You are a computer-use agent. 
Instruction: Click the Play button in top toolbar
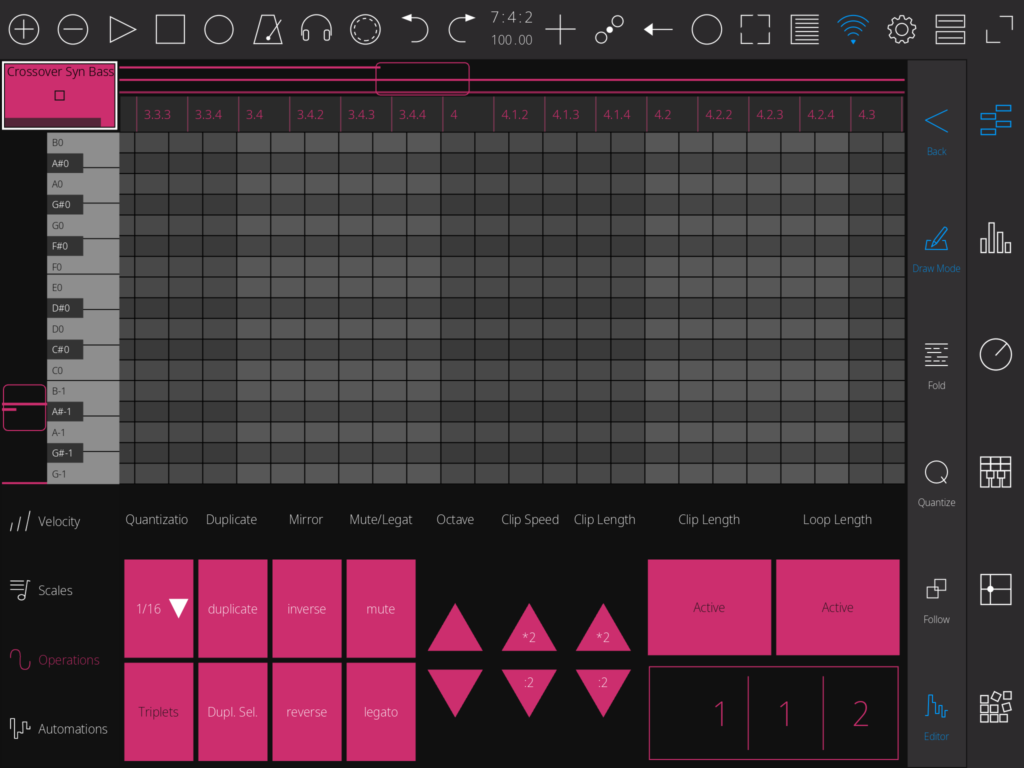122,30
